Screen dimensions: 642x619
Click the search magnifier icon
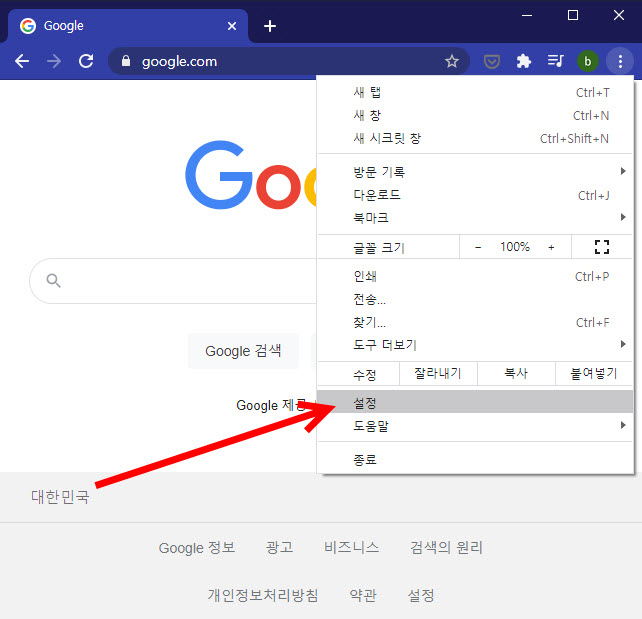[x=54, y=281]
